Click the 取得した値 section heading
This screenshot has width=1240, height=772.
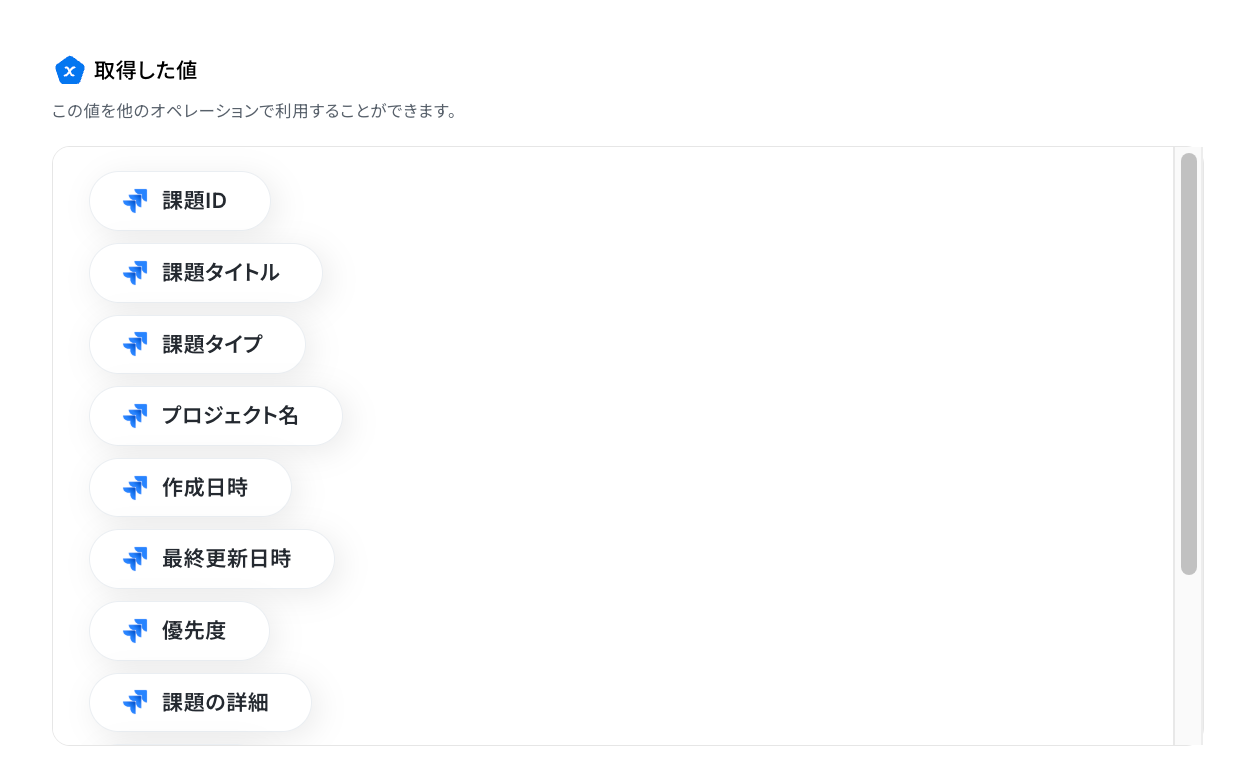[x=145, y=71]
